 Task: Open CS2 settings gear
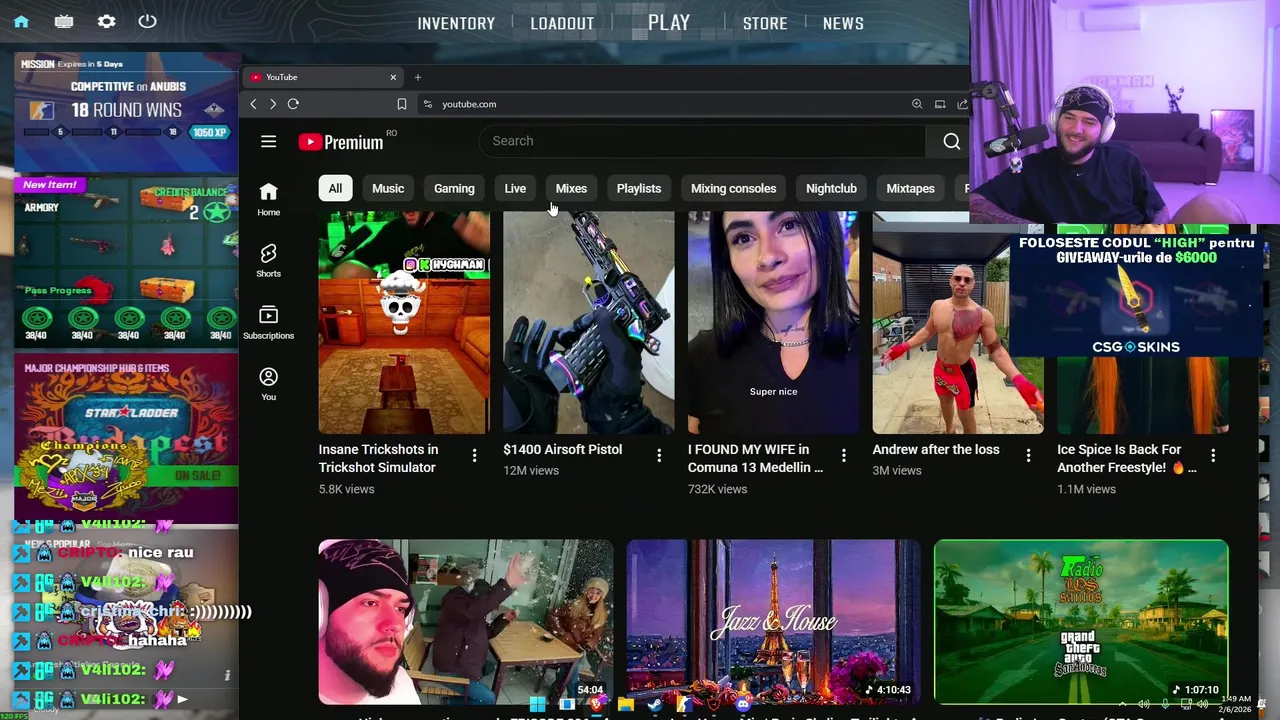click(106, 21)
